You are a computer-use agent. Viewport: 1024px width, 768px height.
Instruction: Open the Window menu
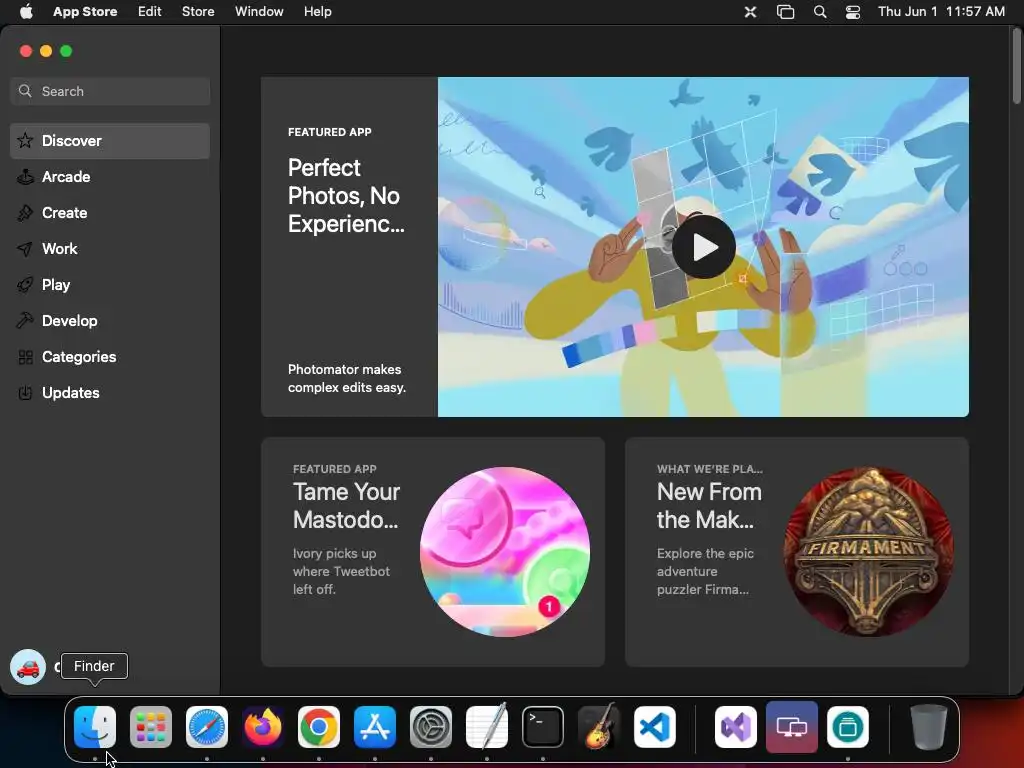coord(259,12)
